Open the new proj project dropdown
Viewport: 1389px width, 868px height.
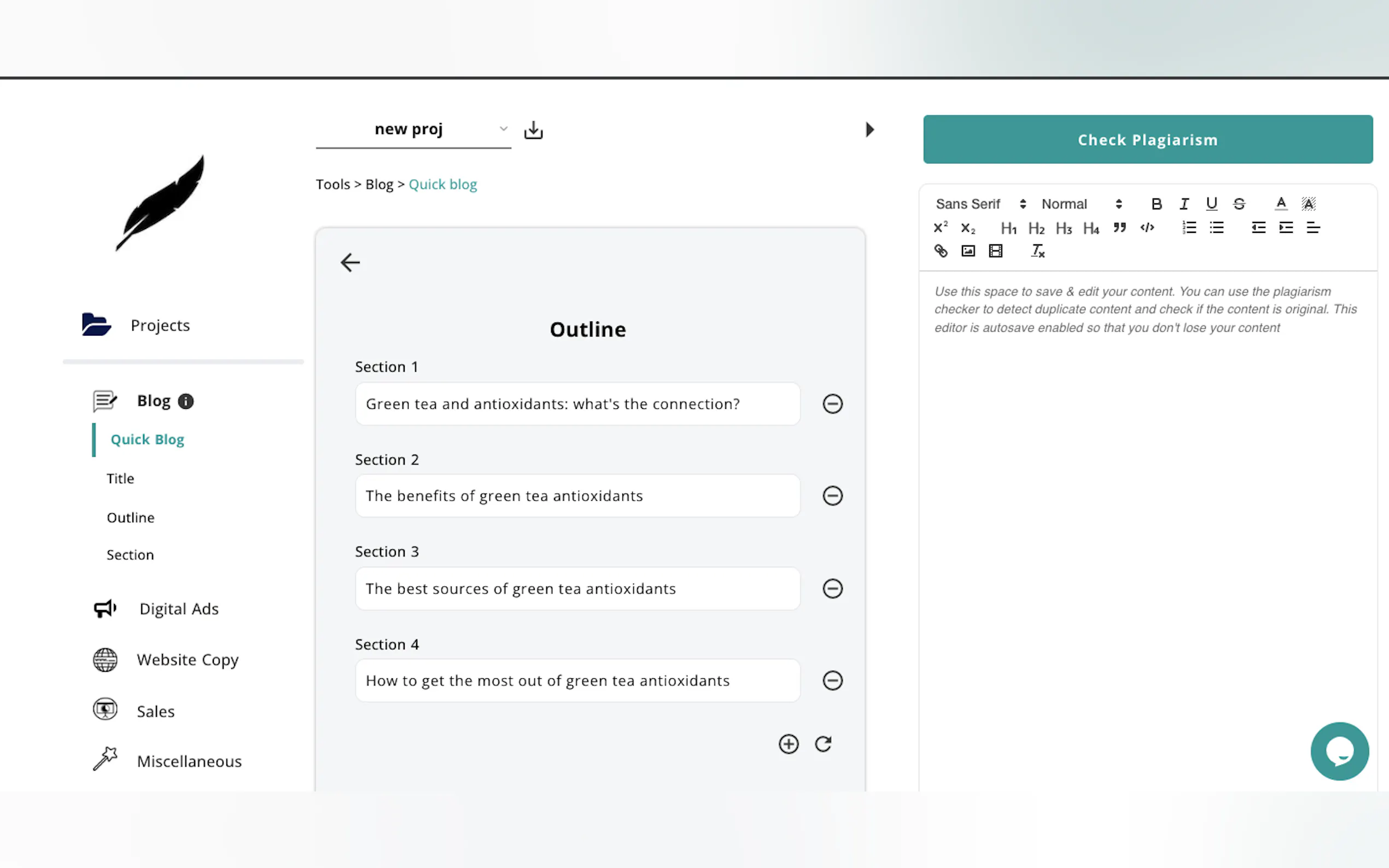(x=413, y=130)
